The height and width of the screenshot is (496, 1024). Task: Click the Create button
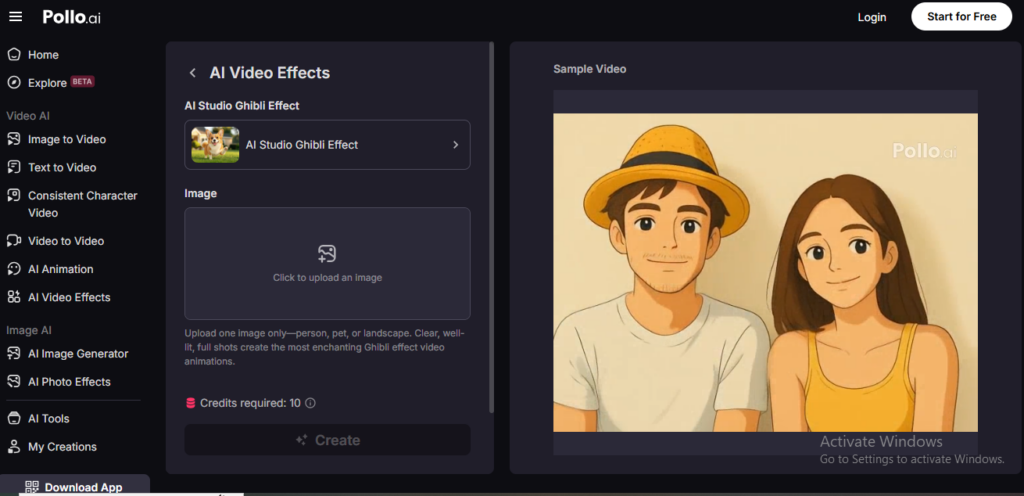tap(327, 440)
